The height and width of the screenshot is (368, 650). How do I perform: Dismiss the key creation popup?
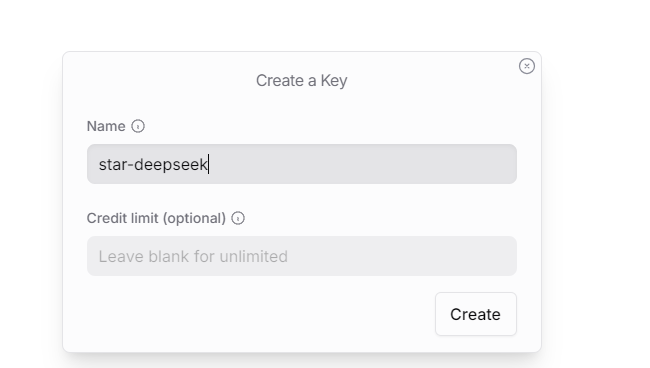click(526, 66)
